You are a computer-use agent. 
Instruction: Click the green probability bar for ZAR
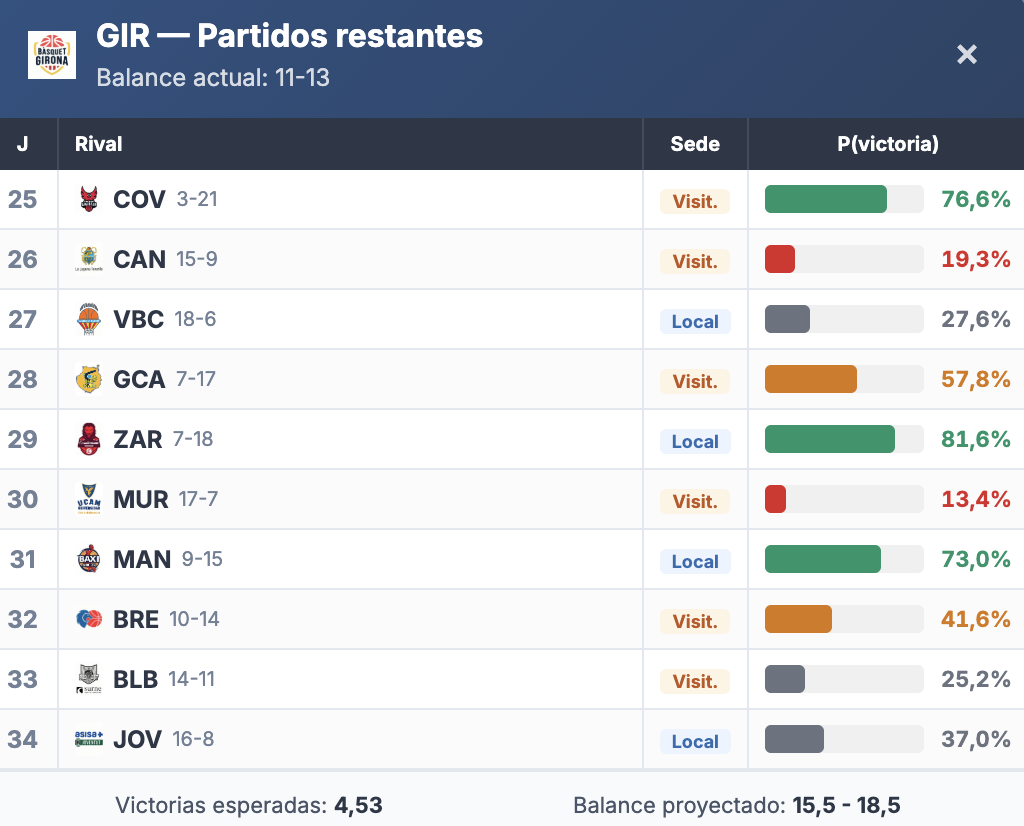click(x=829, y=439)
